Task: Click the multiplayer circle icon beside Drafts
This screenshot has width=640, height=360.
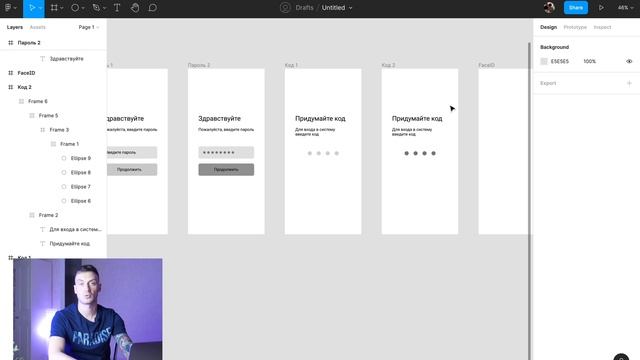Action: coord(285,8)
